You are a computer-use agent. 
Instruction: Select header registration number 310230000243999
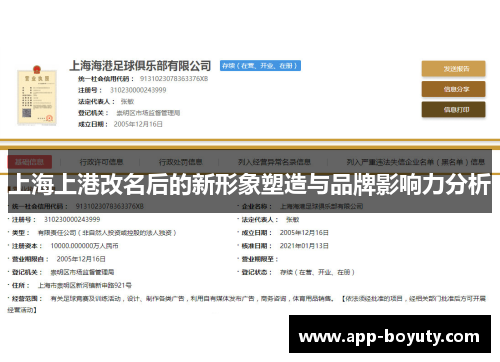[138, 90]
